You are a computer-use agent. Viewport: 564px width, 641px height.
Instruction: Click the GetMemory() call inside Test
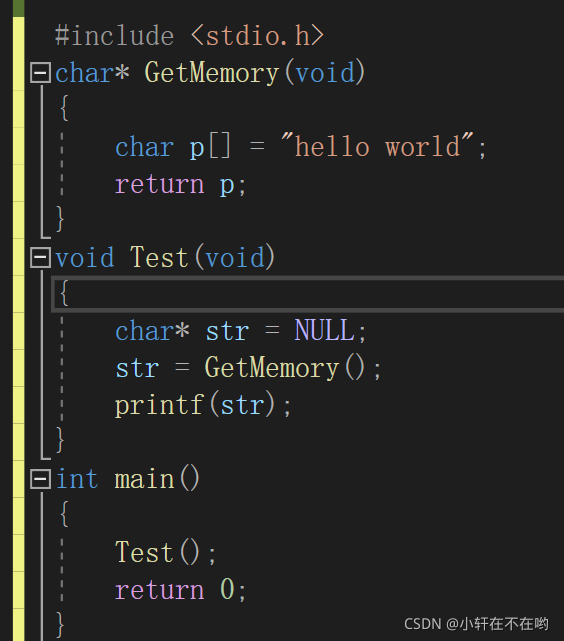coord(284,368)
